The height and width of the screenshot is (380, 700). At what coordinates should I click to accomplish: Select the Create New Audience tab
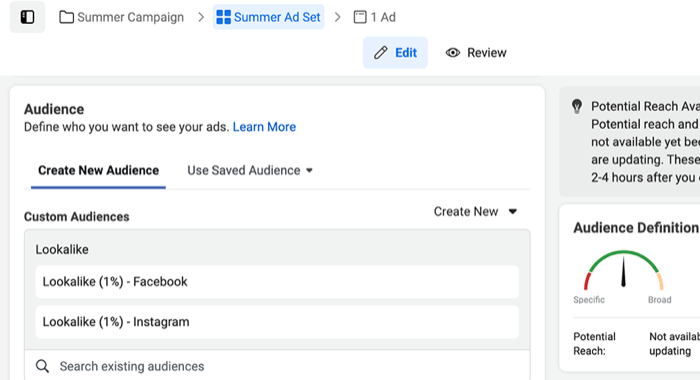pos(98,171)
